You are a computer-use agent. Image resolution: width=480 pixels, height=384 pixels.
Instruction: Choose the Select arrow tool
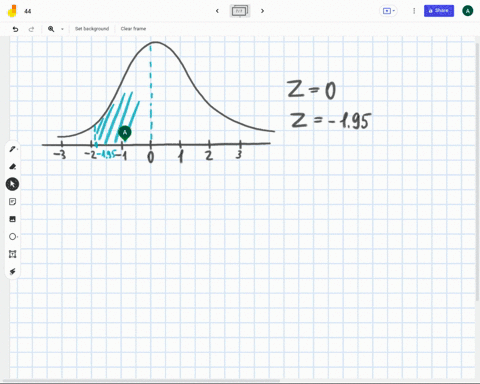tap(12, 184)
